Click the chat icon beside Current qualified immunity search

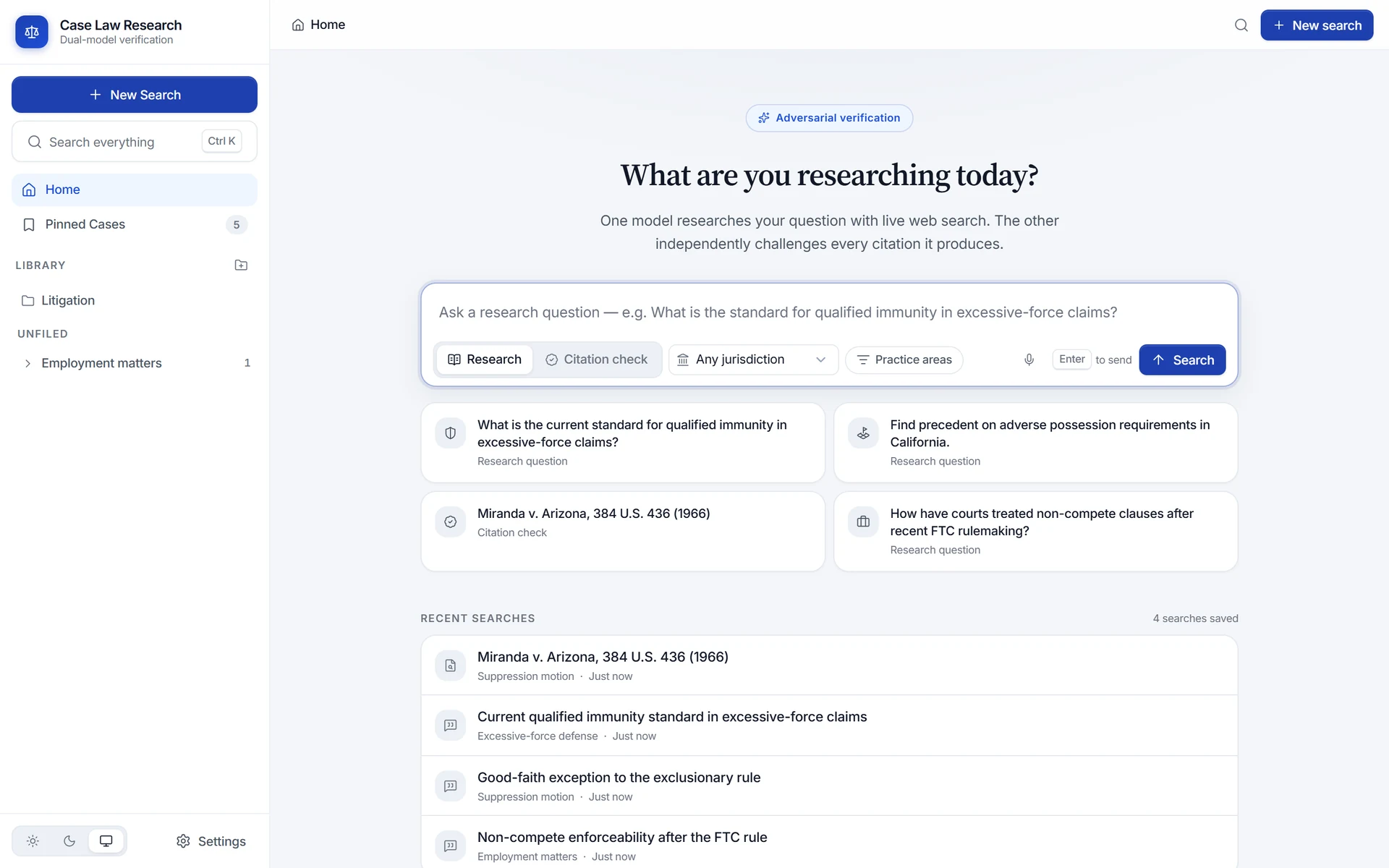pyautogui.click(x=450, y=725)
